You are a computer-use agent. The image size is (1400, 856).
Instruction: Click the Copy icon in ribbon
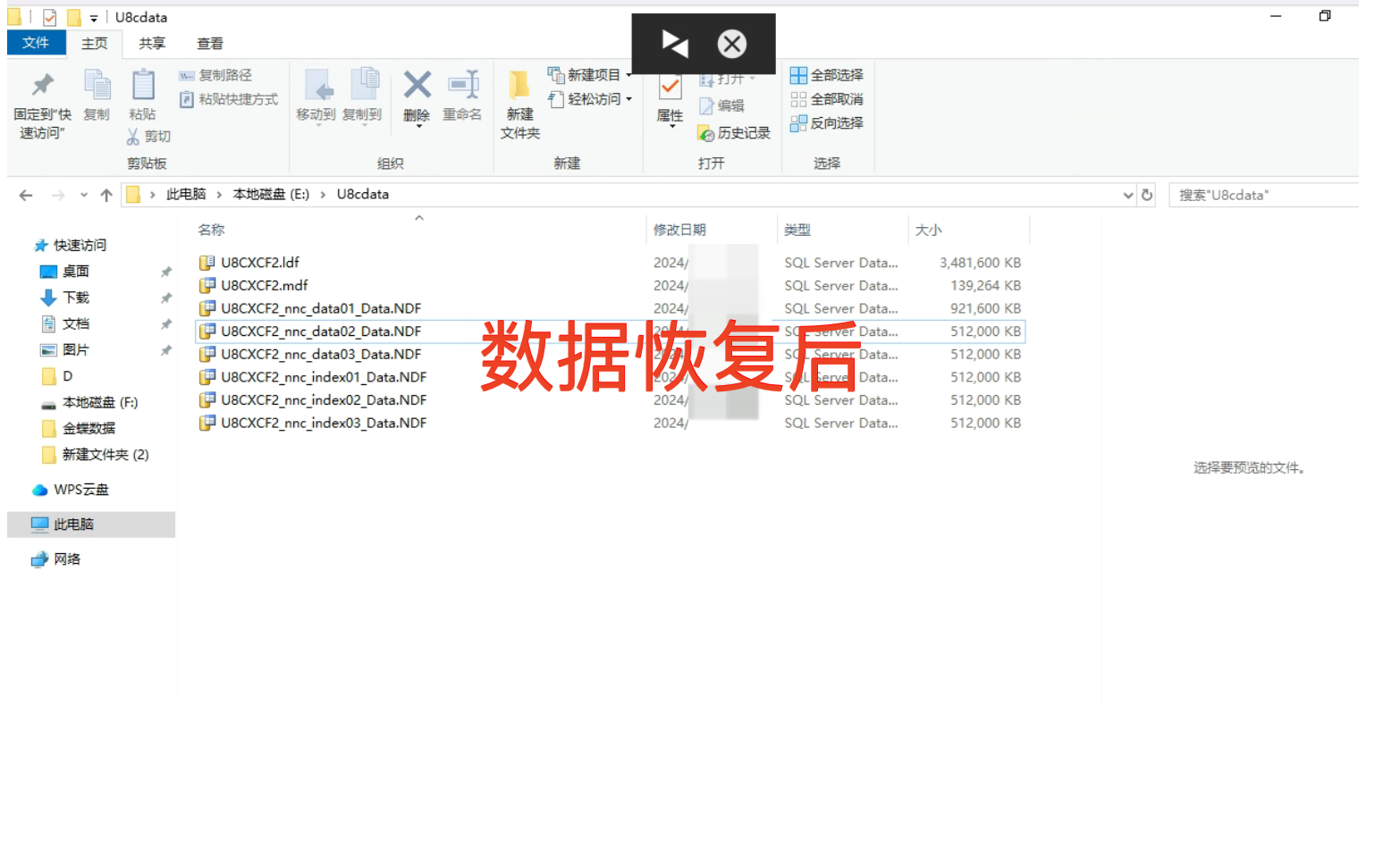click(97, 86)
